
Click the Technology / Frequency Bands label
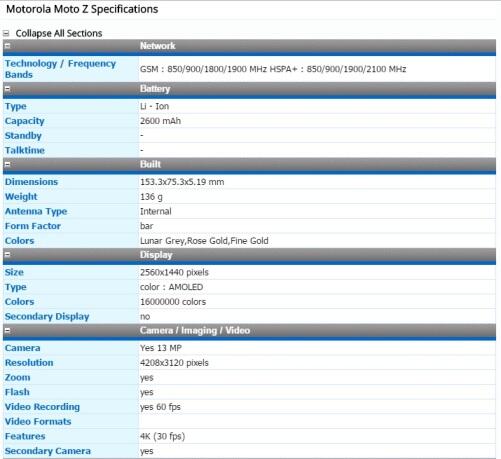60,69
